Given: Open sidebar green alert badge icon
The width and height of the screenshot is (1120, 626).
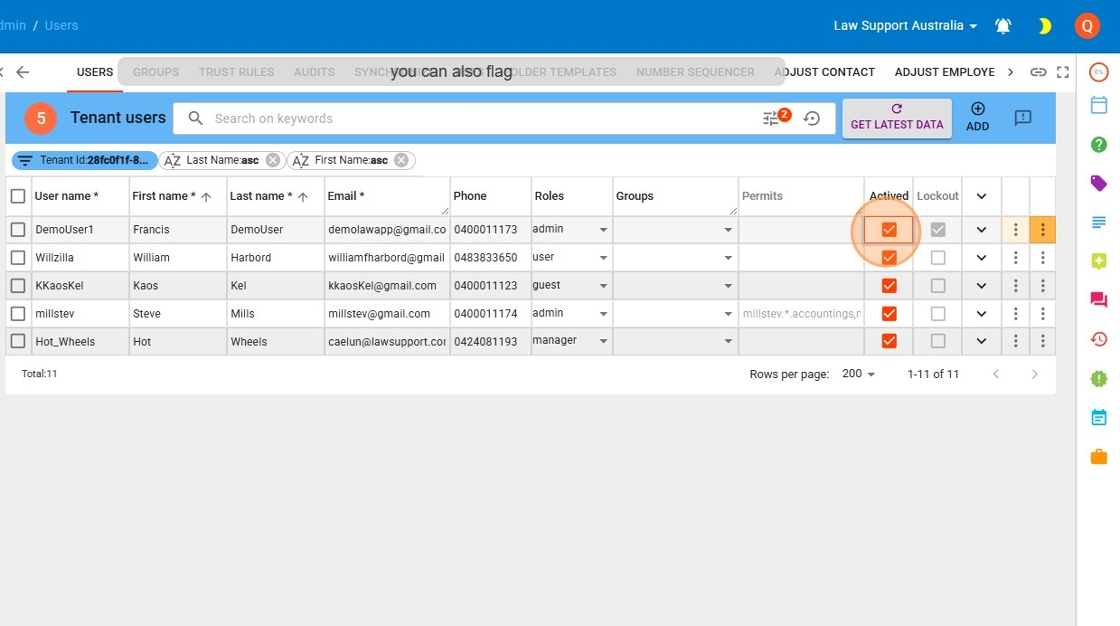Looking at the screenshot, I should point(1099,378).
